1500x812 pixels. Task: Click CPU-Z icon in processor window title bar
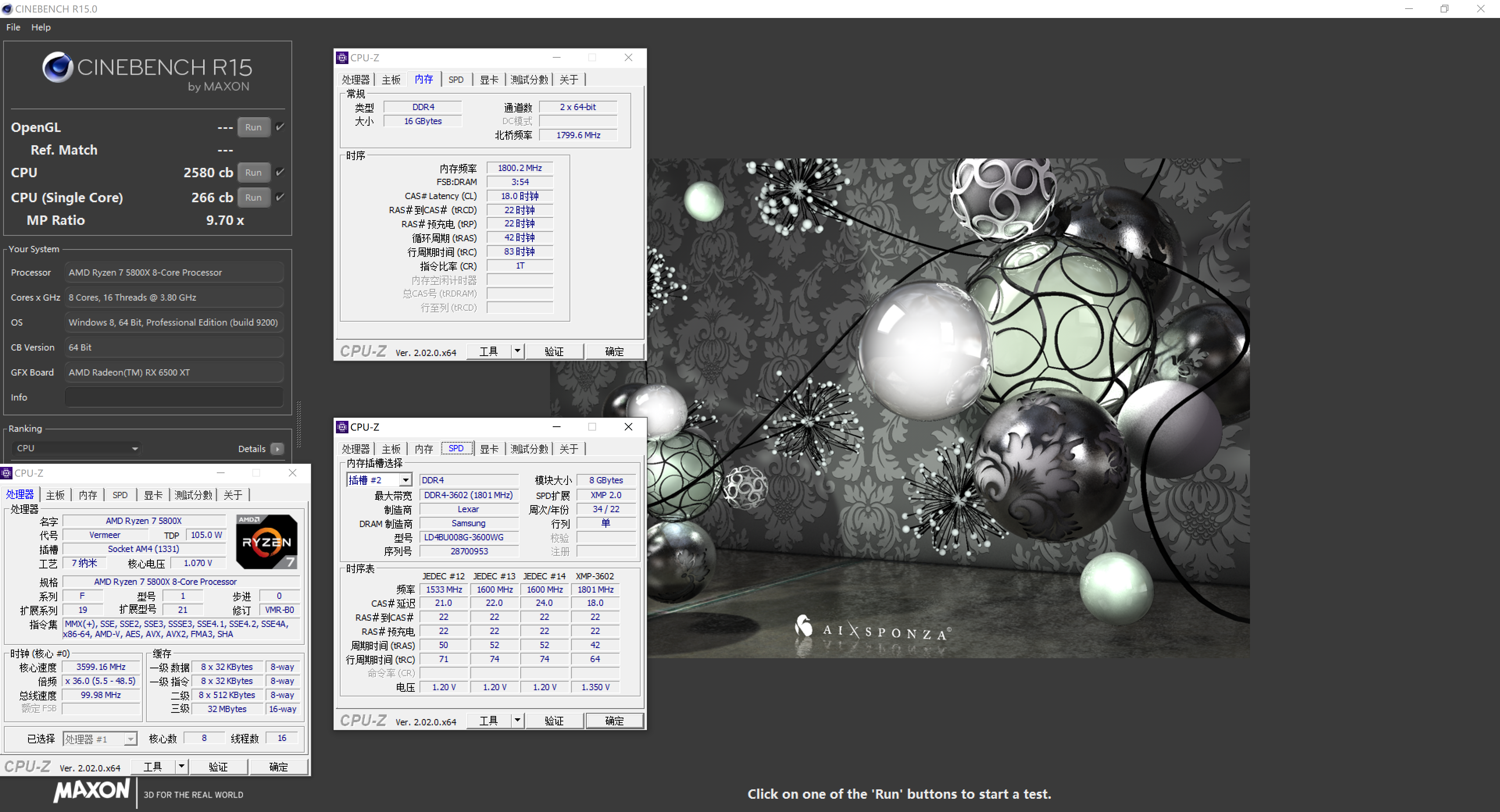pyautogui.click(x=6, y=473)
